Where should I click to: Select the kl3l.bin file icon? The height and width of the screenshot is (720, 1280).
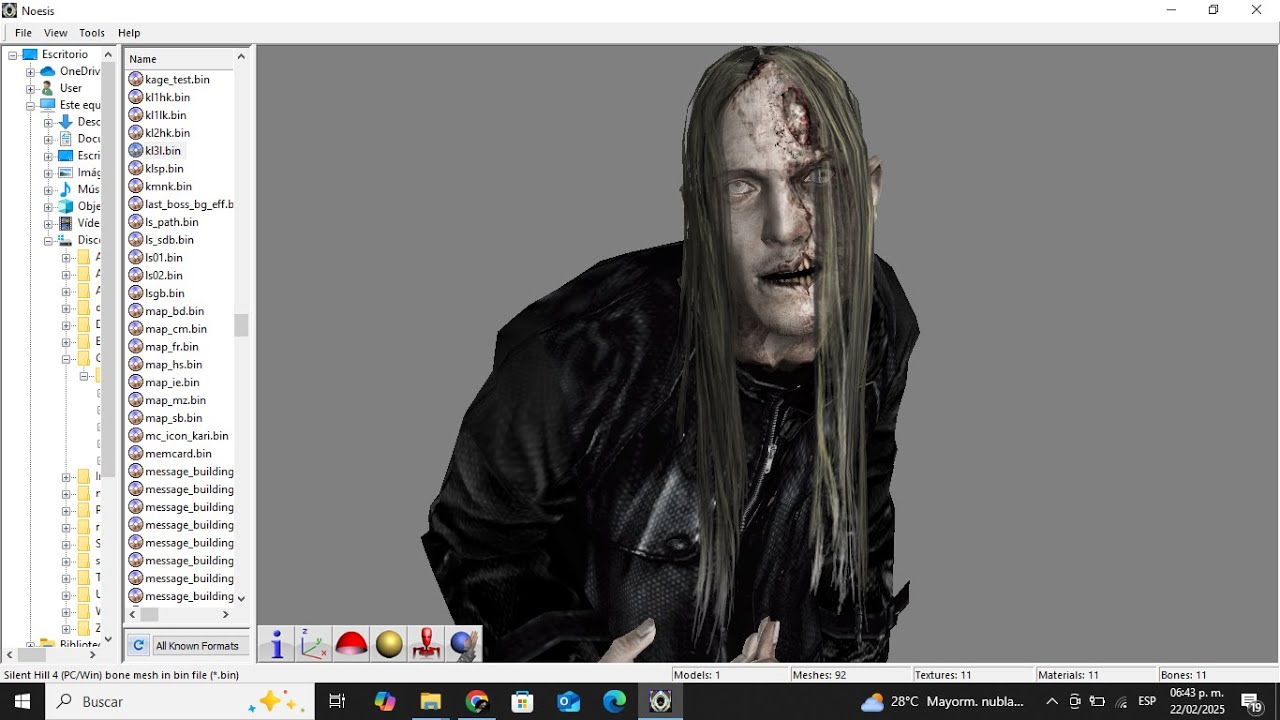tap(136, 150)
